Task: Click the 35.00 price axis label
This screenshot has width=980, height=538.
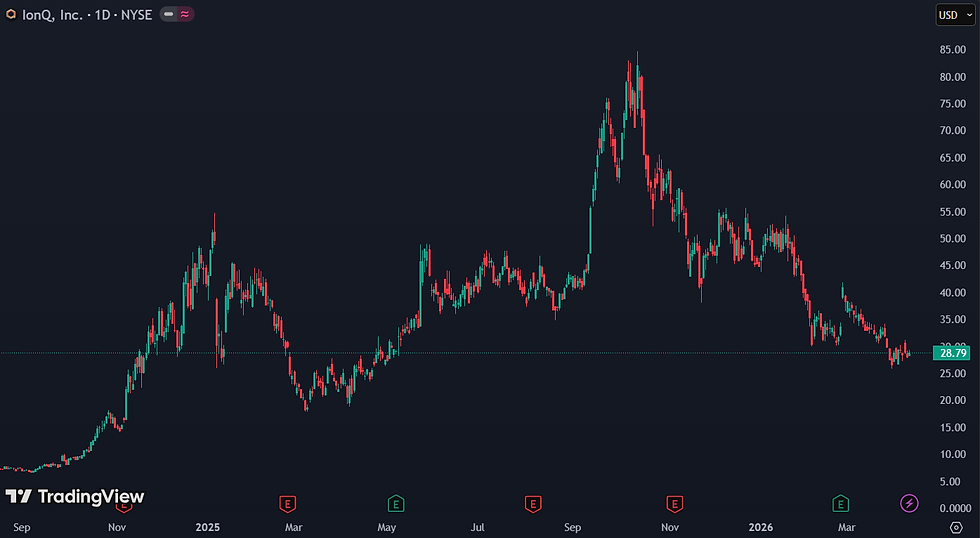Action: point(952,319)
